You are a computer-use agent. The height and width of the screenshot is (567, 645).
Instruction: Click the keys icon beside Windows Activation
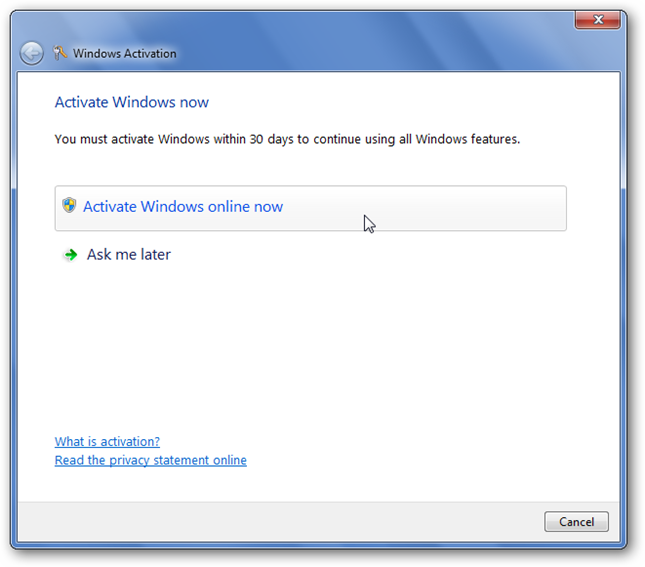click(x=60, y=53)
